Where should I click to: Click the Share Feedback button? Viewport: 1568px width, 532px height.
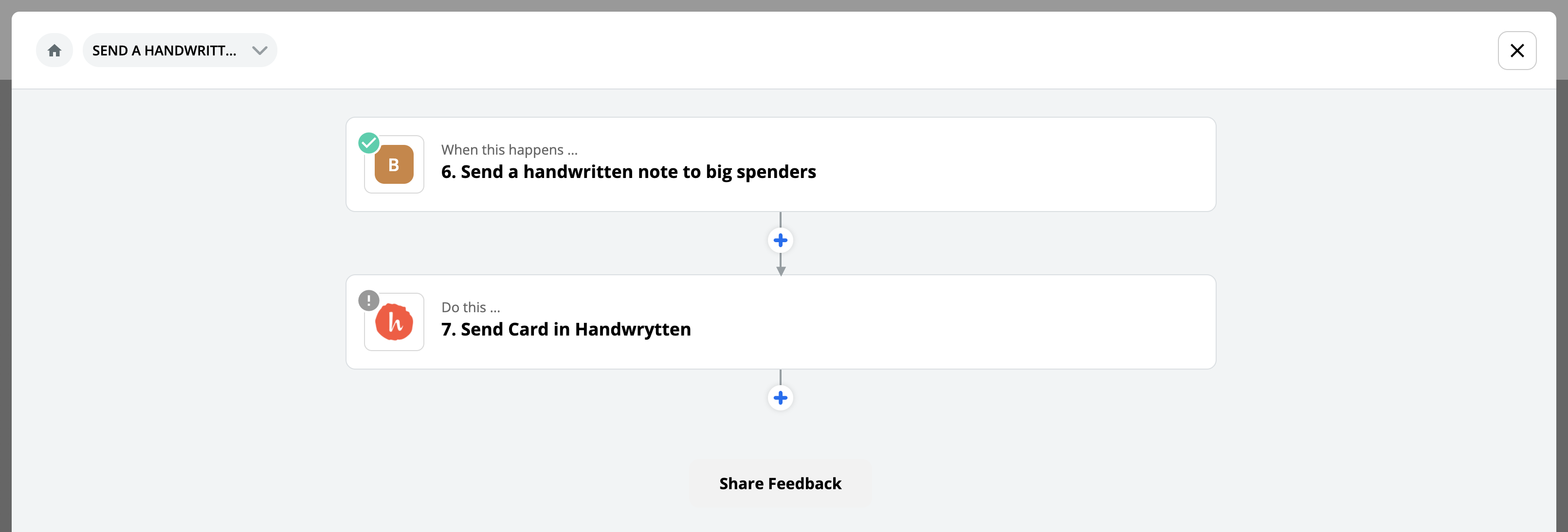pyautogui.click(x=780, y=483)
